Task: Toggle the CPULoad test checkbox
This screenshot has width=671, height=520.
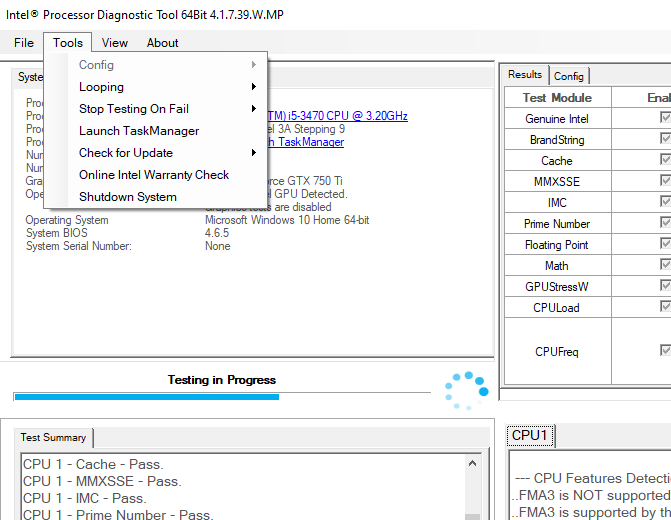Action: pyautogui.click(x=665, y=306)
